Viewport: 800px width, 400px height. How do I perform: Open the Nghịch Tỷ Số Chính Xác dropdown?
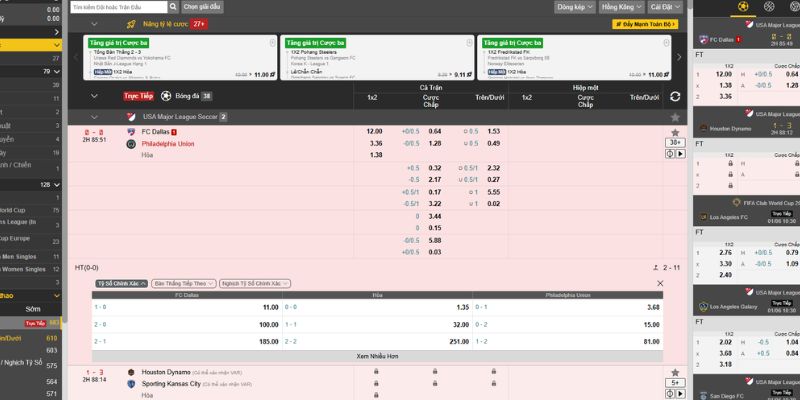255,283
